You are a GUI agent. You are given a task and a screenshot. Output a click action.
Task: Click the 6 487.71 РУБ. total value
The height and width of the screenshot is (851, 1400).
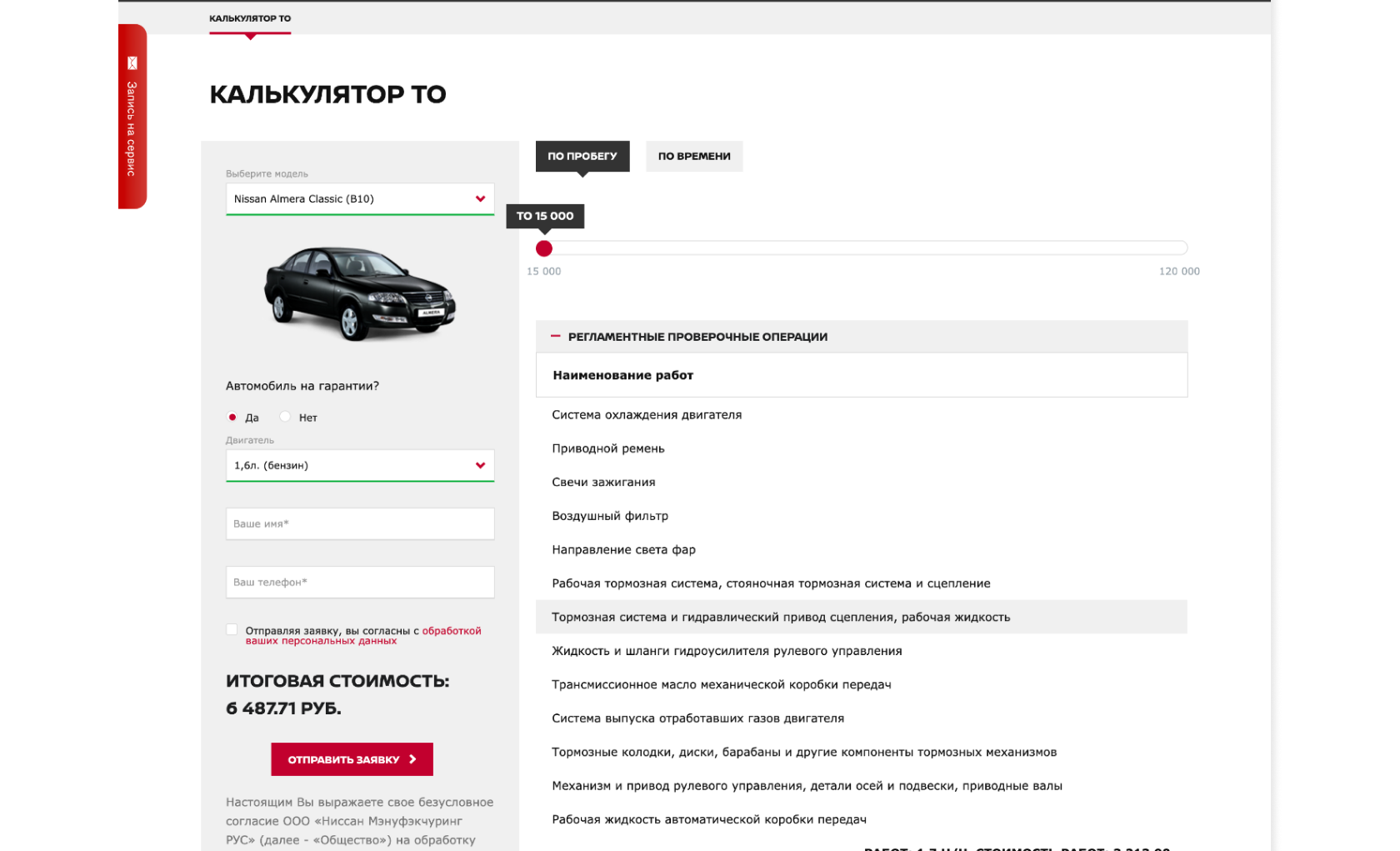click(283, 708)
